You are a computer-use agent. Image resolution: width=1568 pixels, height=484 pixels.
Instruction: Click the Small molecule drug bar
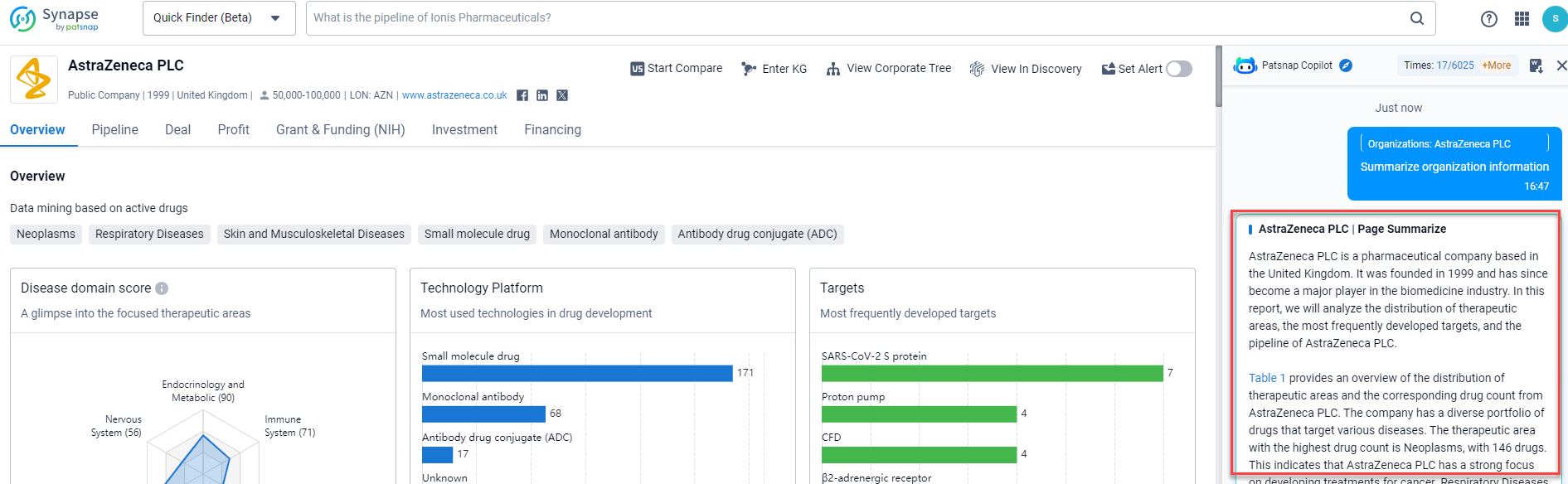click(x=576, y=373)
